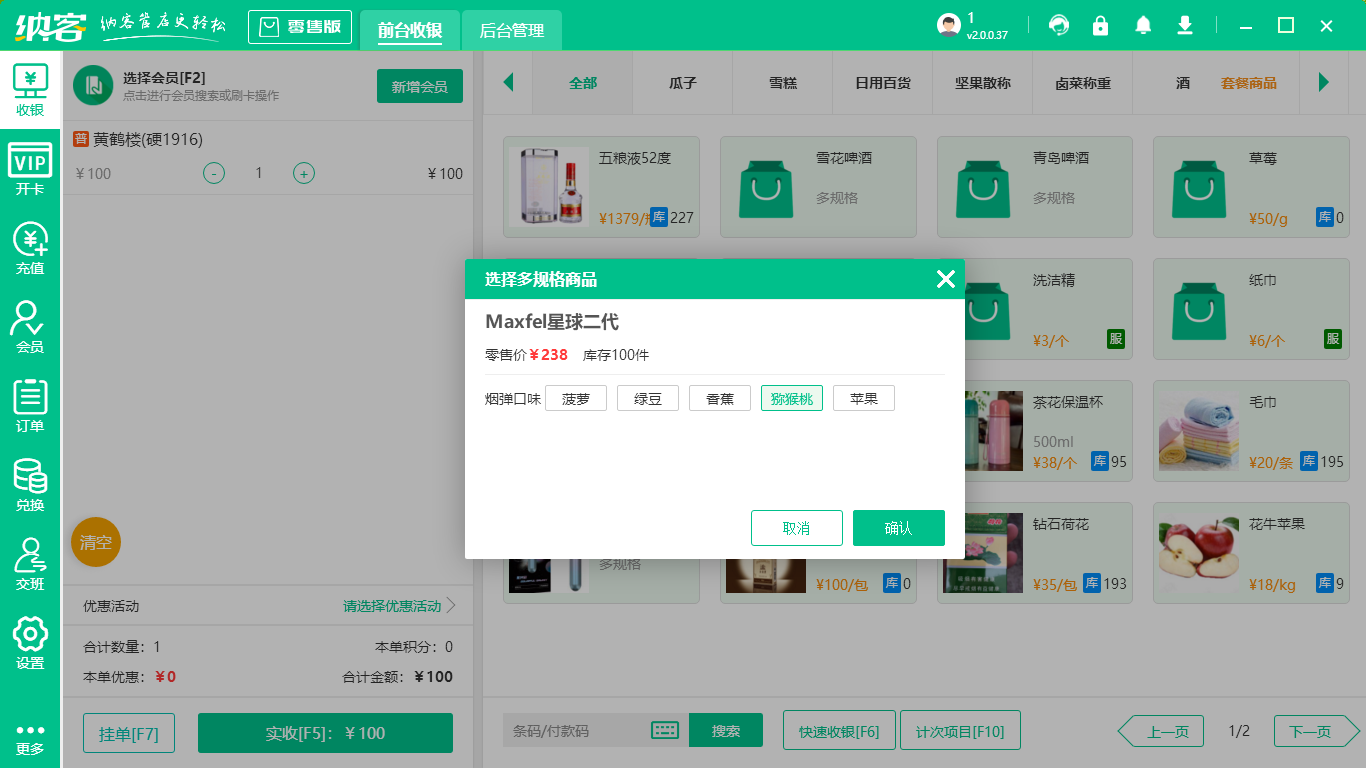Confirm selection with the 确认 button
This screenshot has width=1366, height=768.
tap(898, 527)
